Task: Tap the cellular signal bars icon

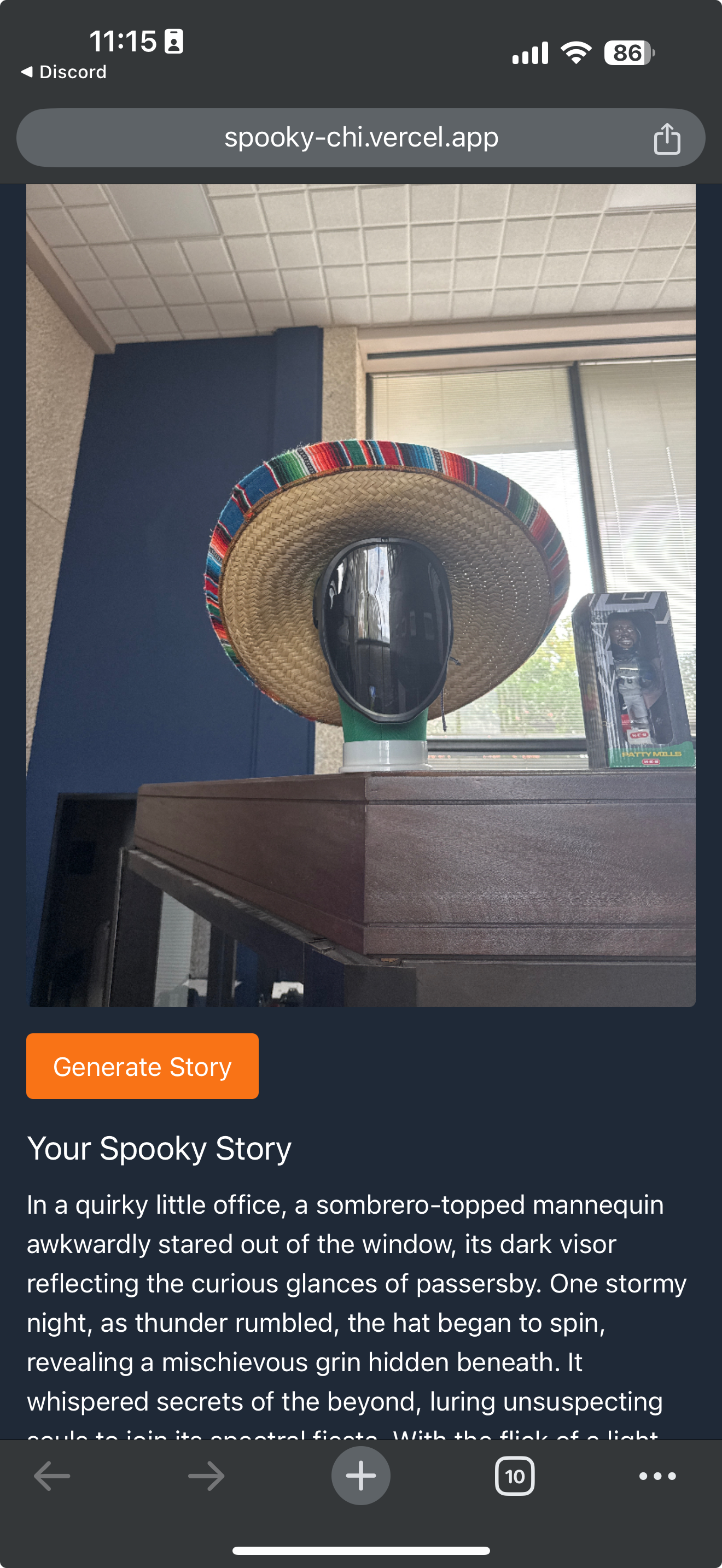Action: pyautogui.click(x=530, y=53)
